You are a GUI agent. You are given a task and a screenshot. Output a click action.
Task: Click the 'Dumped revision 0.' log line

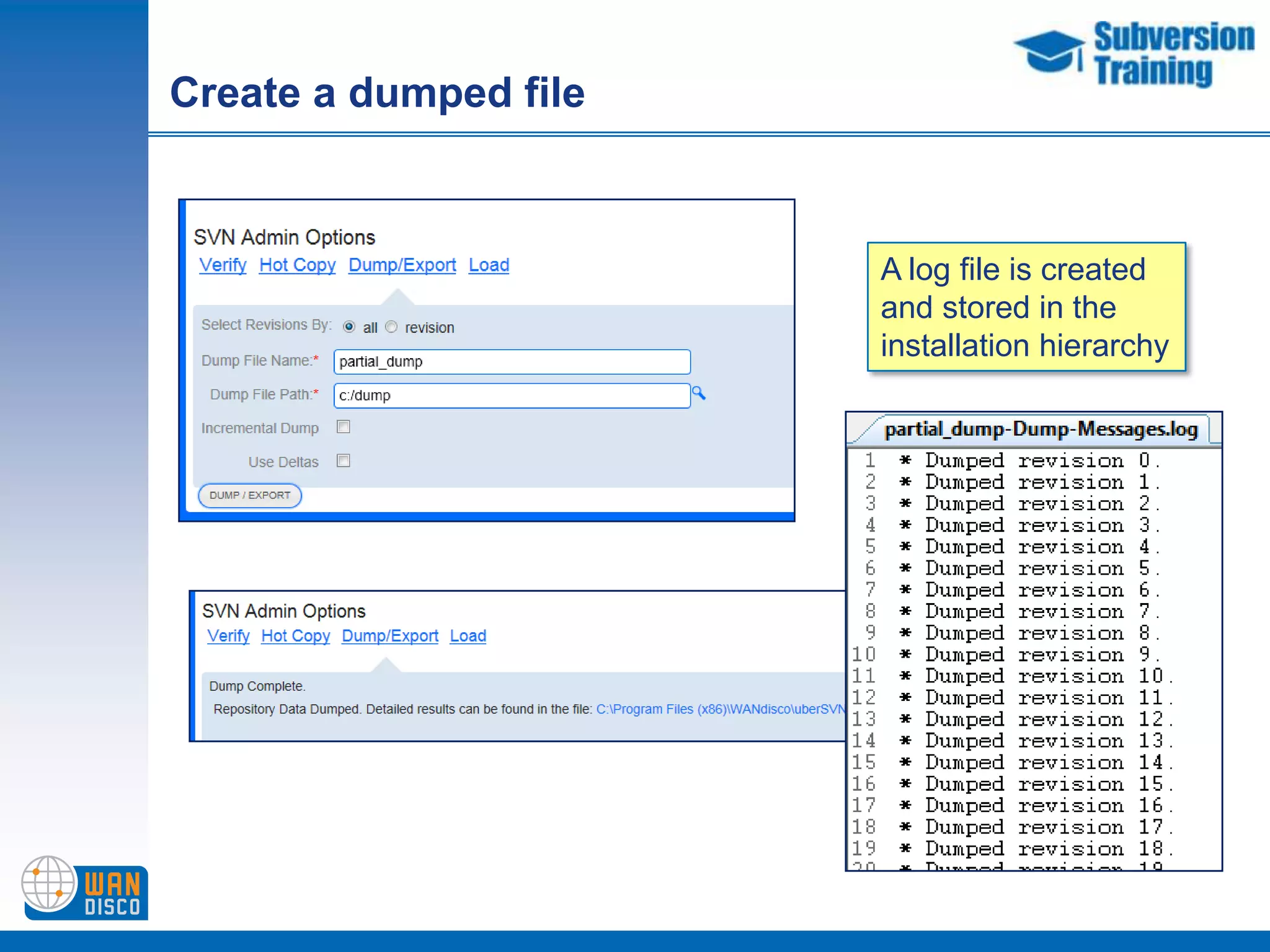(1029, 461)
